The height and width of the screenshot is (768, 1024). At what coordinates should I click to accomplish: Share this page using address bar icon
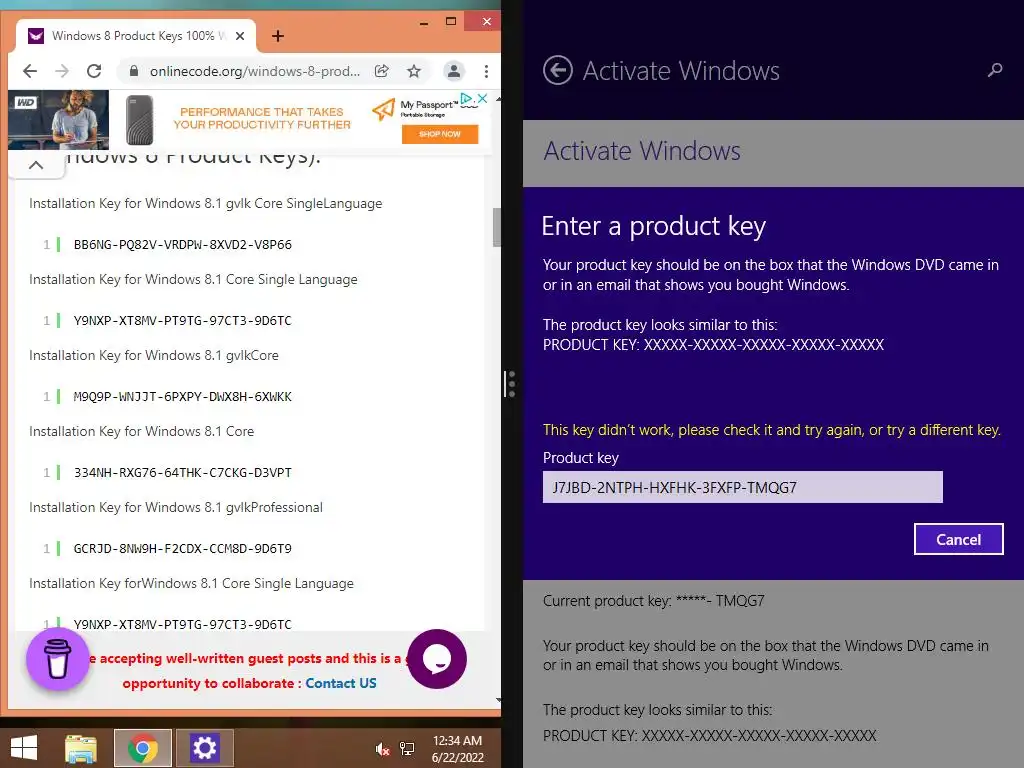tap(382, 71)
